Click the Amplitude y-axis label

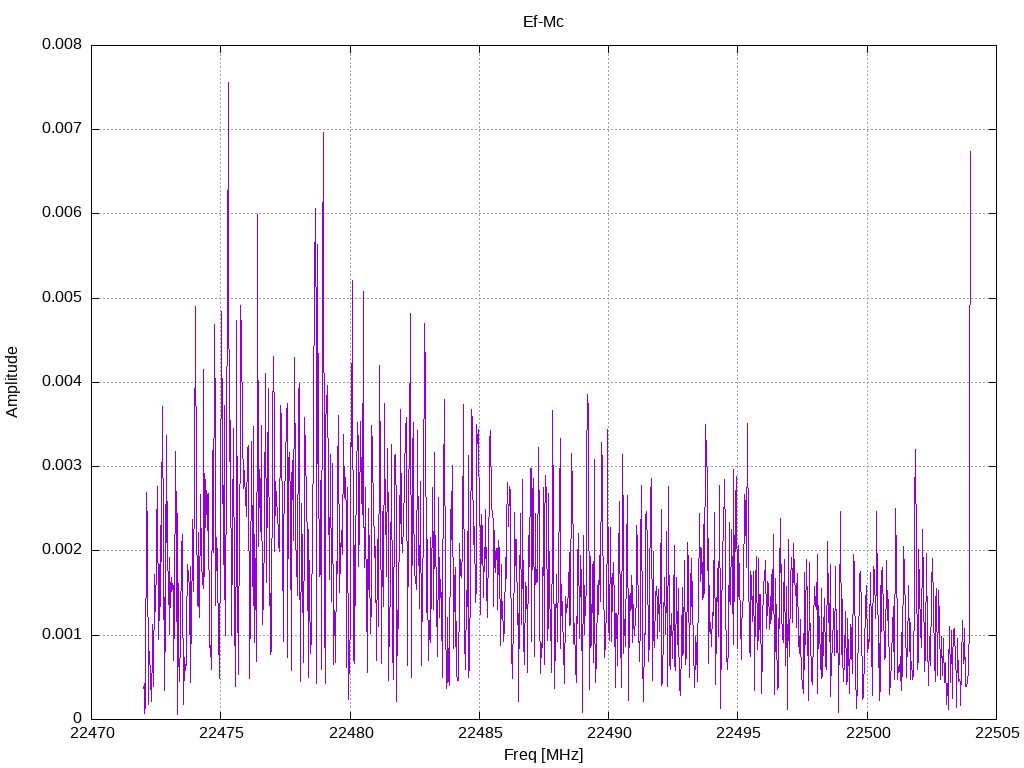point(12,382)
